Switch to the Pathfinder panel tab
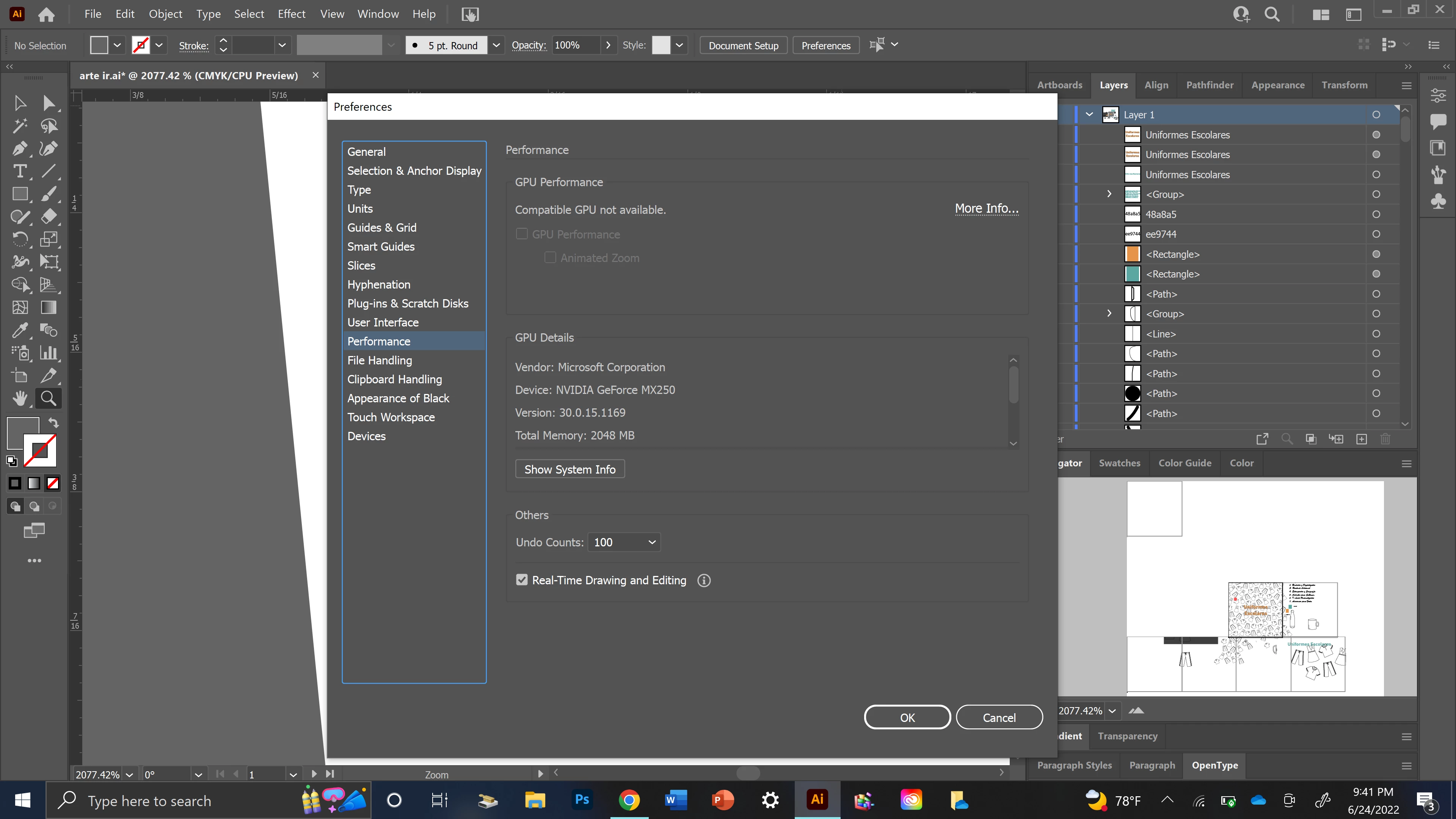The image size is (1456, 819). (x=1209, y=85)
